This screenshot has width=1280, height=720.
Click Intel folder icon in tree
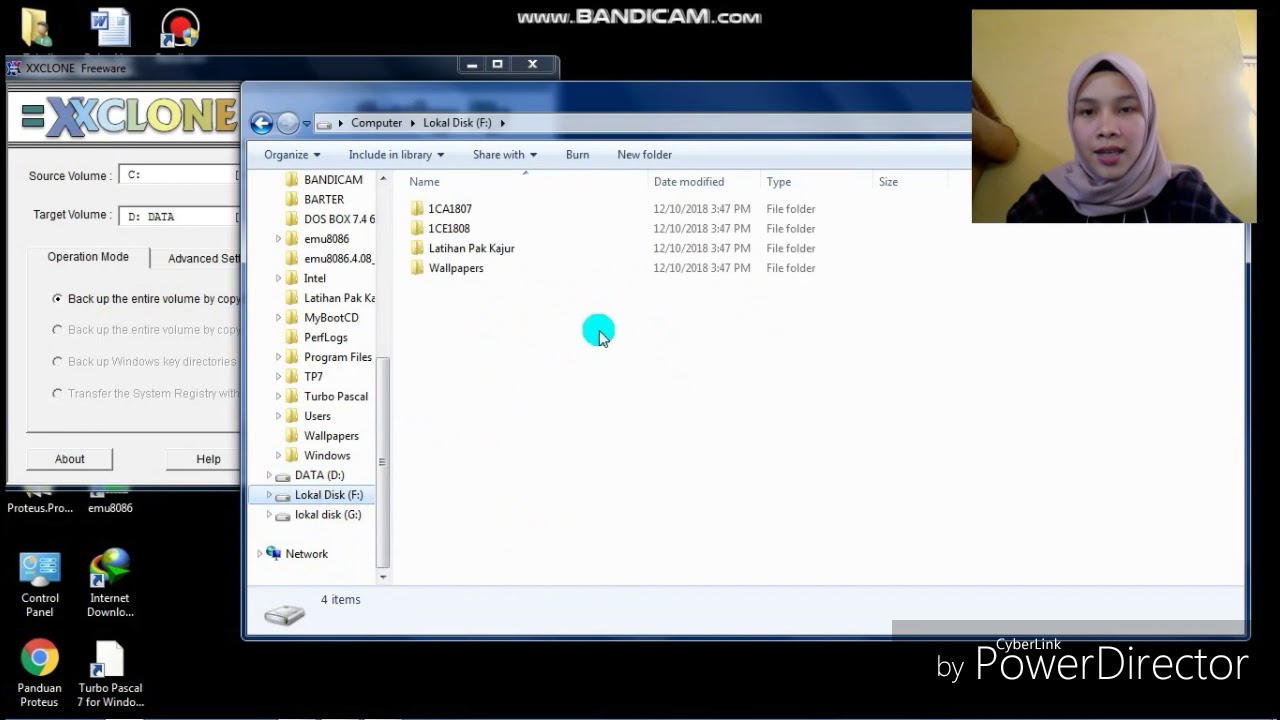(x=292, y=278)
